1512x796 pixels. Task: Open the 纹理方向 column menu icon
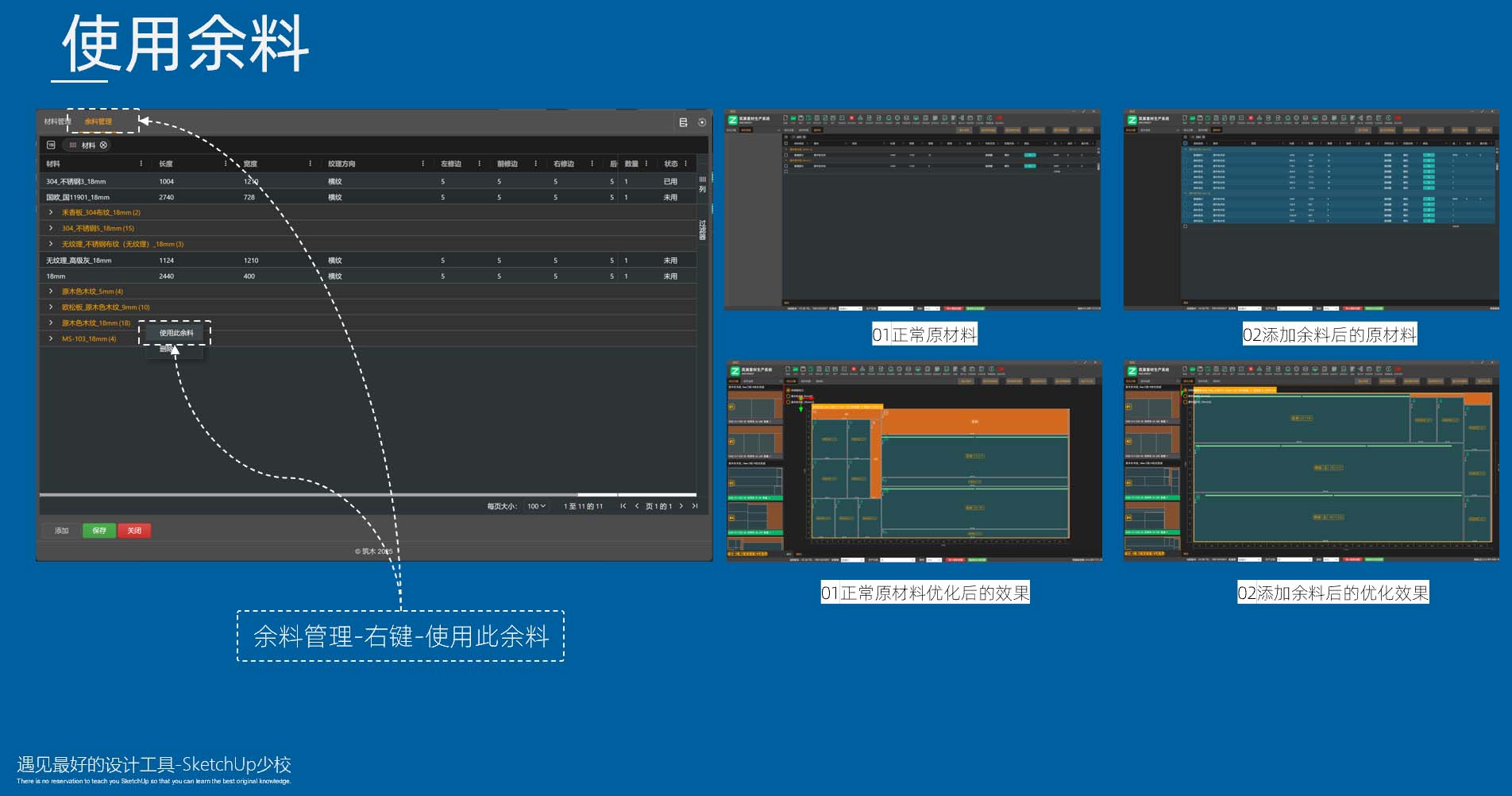point(422,164)
